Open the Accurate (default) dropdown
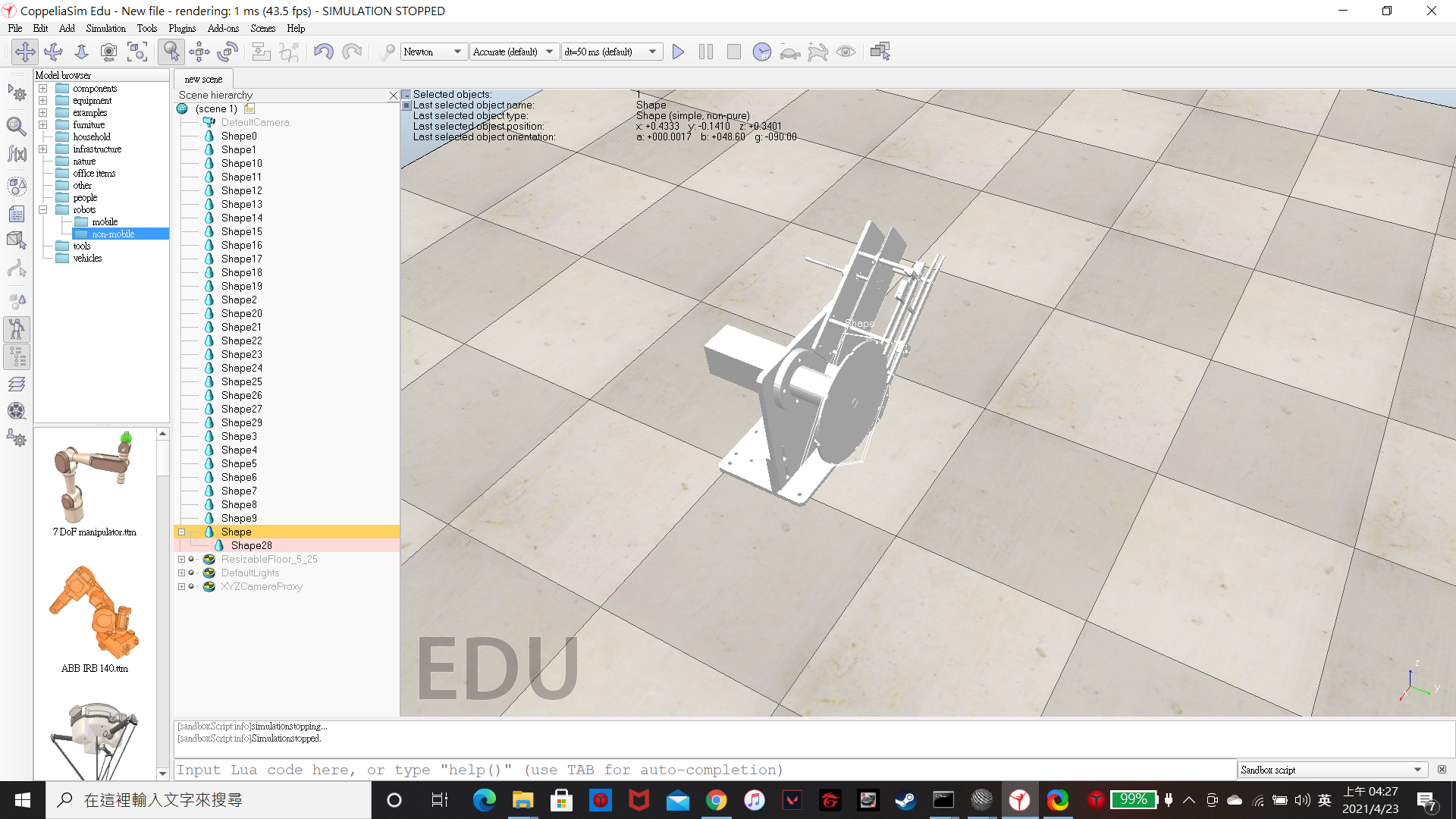The image size is (1456, 819). coord(514,52)
